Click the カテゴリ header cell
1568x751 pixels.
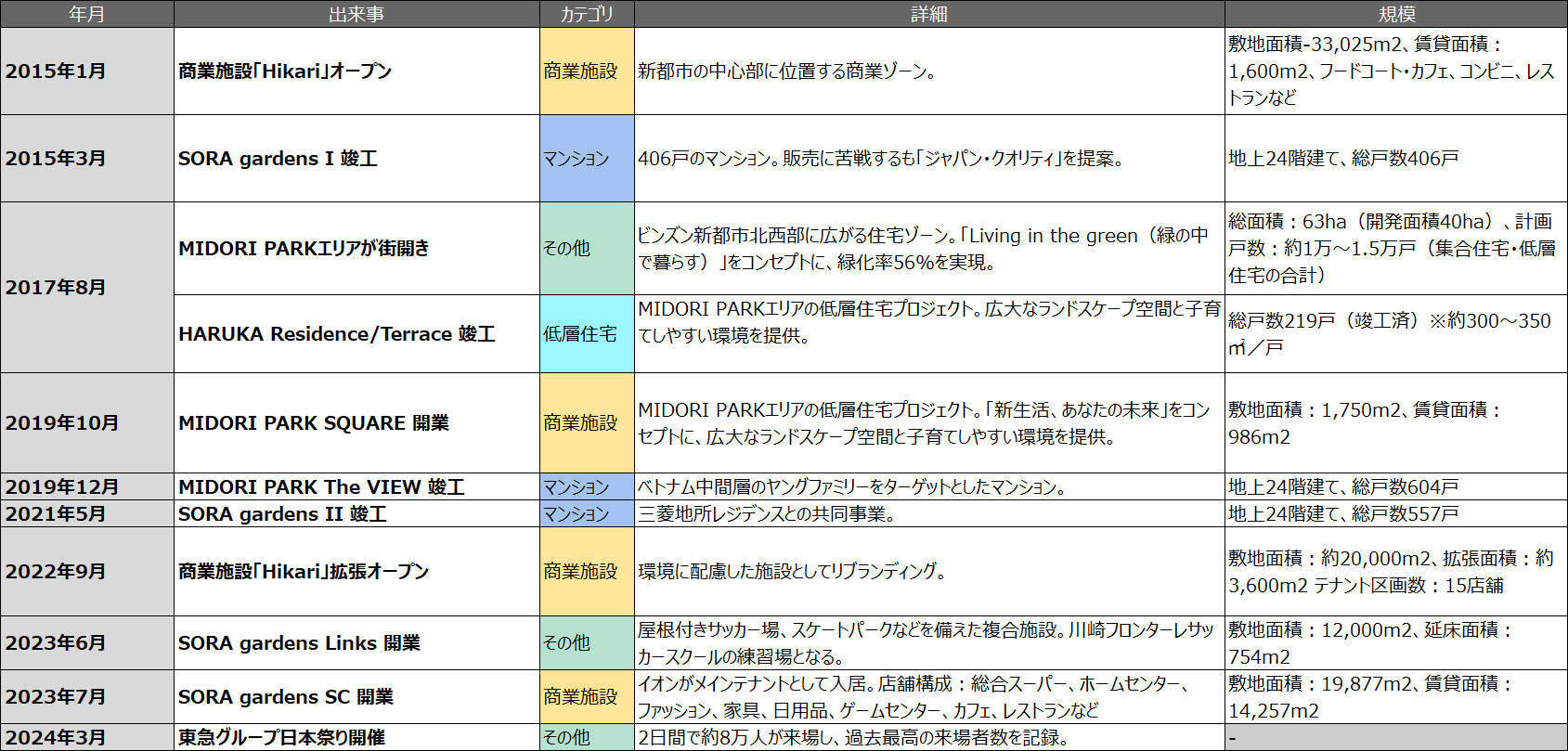[x=587, y=14]
